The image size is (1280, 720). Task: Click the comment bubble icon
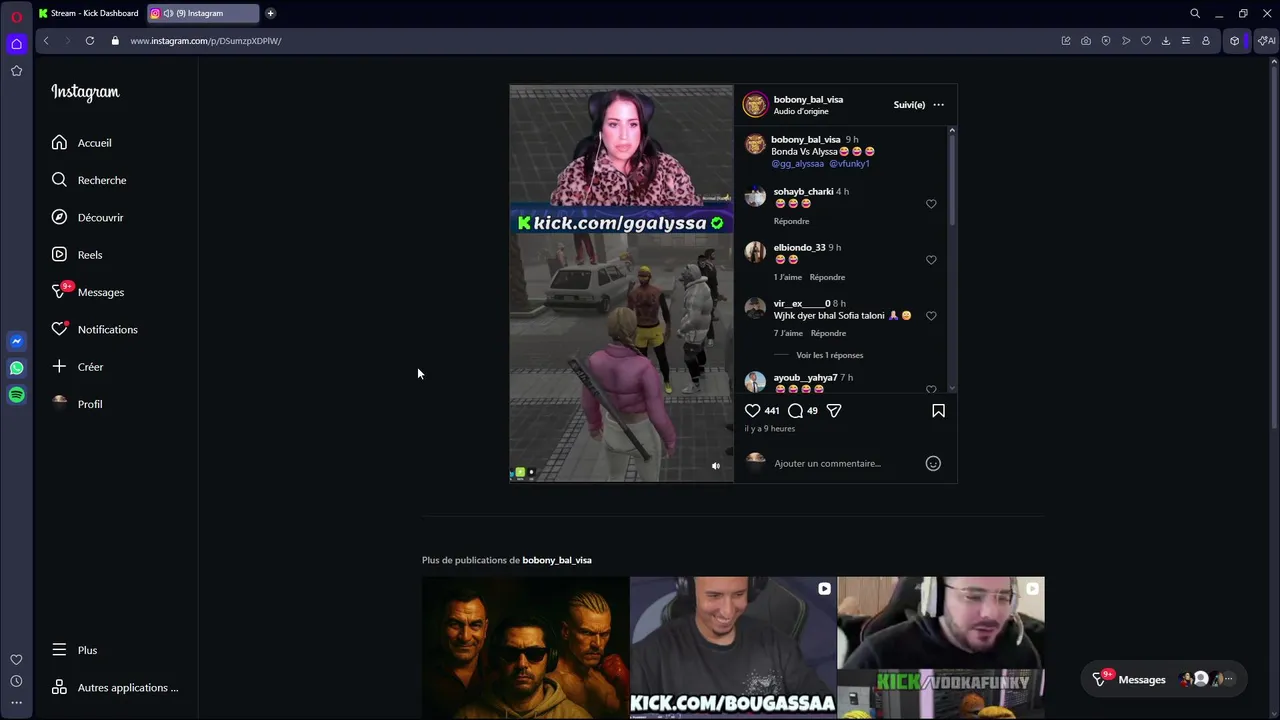795,410
